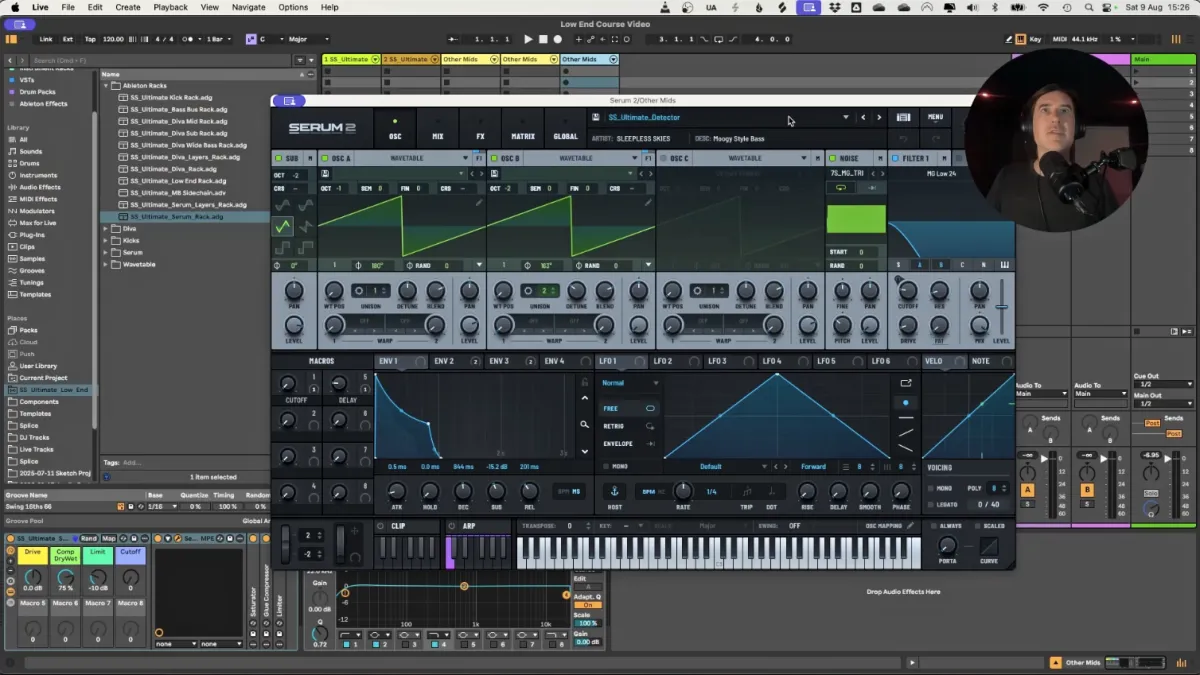Click the Serum Menu button
This screenshot has width=1200, height=675.
point(935,117)
